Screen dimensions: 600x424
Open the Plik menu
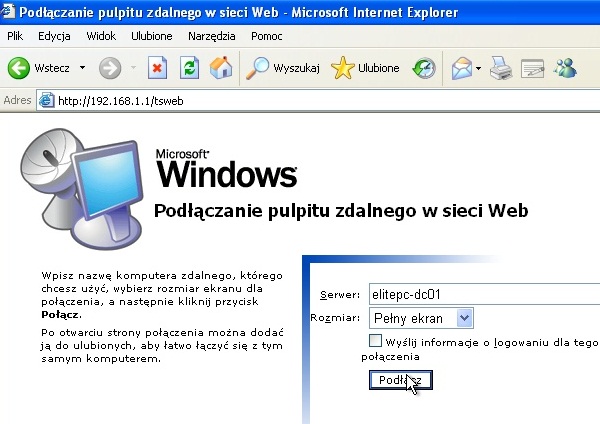click(15, 36)
